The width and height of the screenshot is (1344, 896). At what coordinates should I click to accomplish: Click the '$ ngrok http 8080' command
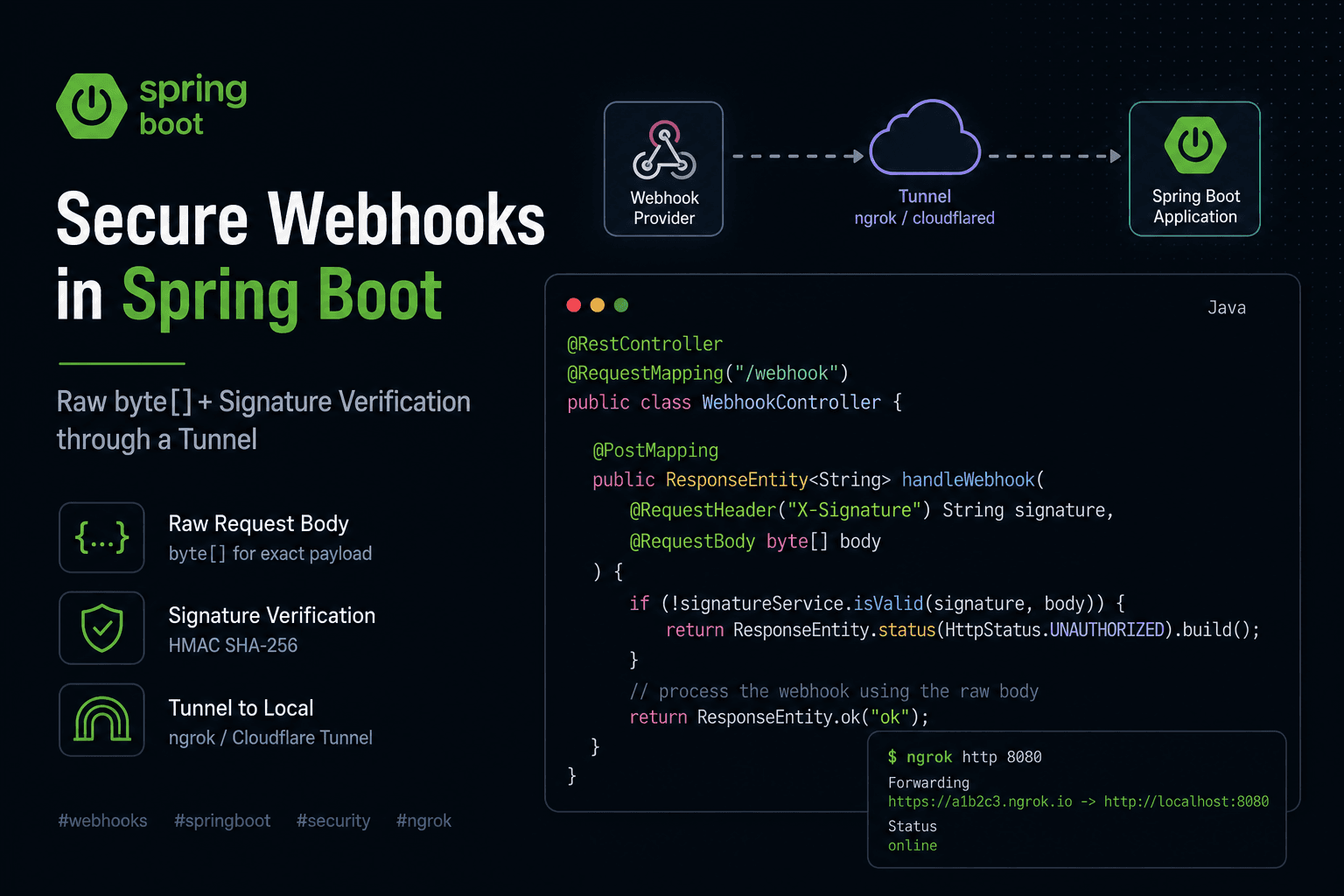pyautogui.click(x=965, y=757)
